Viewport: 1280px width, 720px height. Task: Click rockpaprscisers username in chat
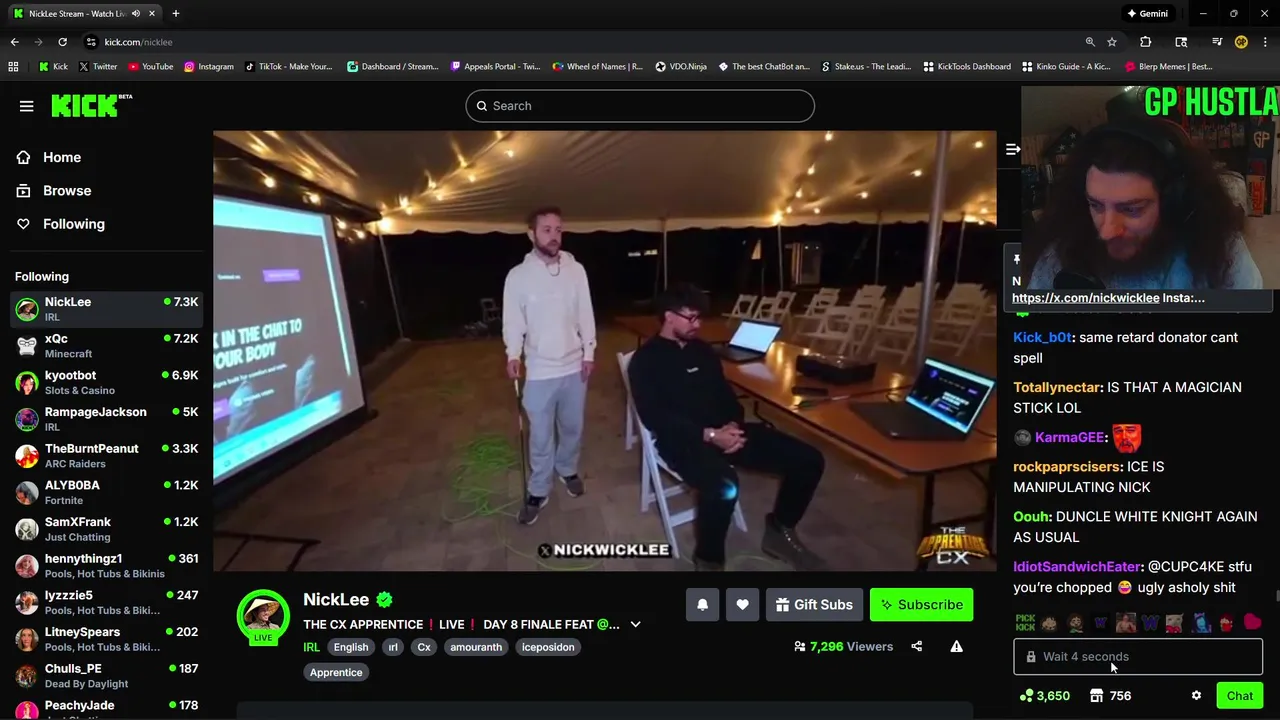[x=1067, y=467]
